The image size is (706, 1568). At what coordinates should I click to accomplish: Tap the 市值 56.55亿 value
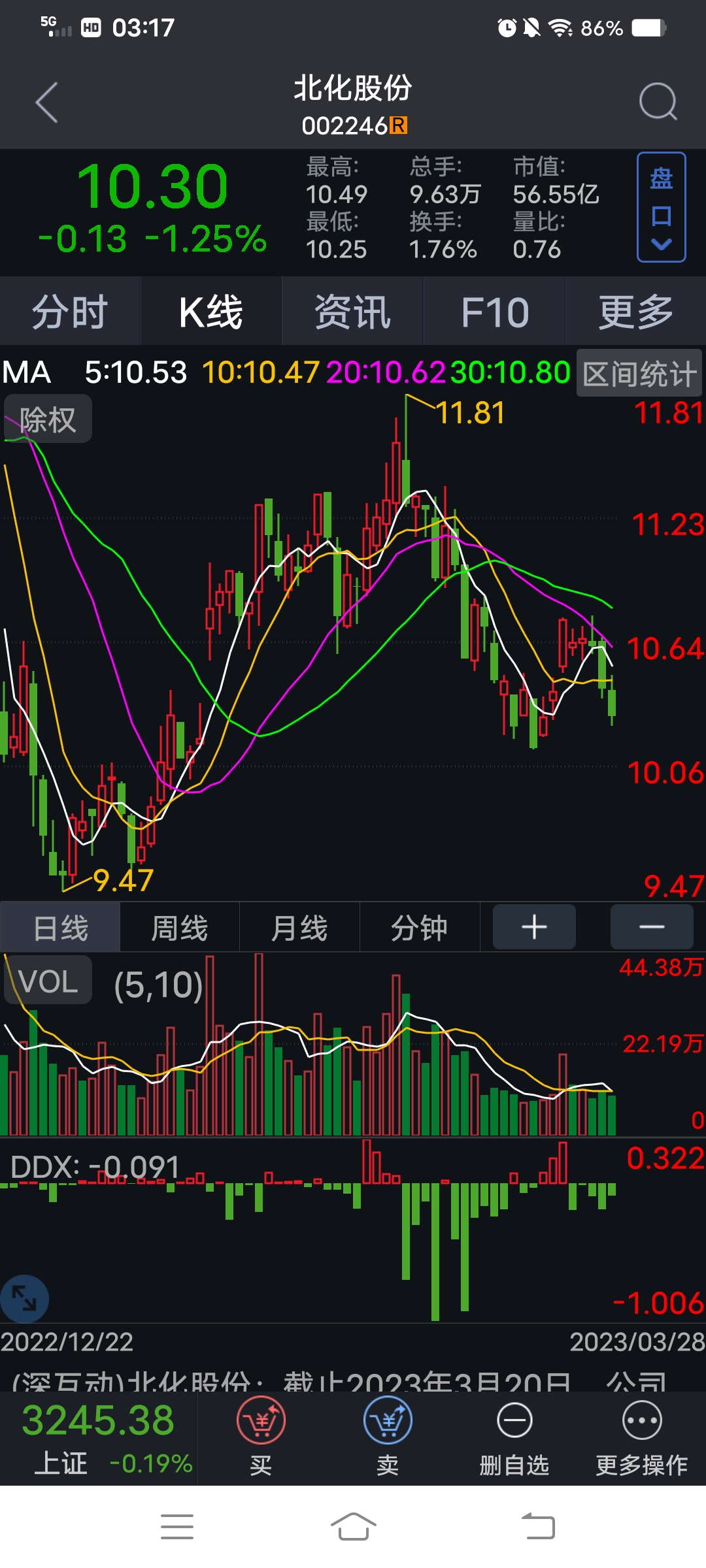556,194
